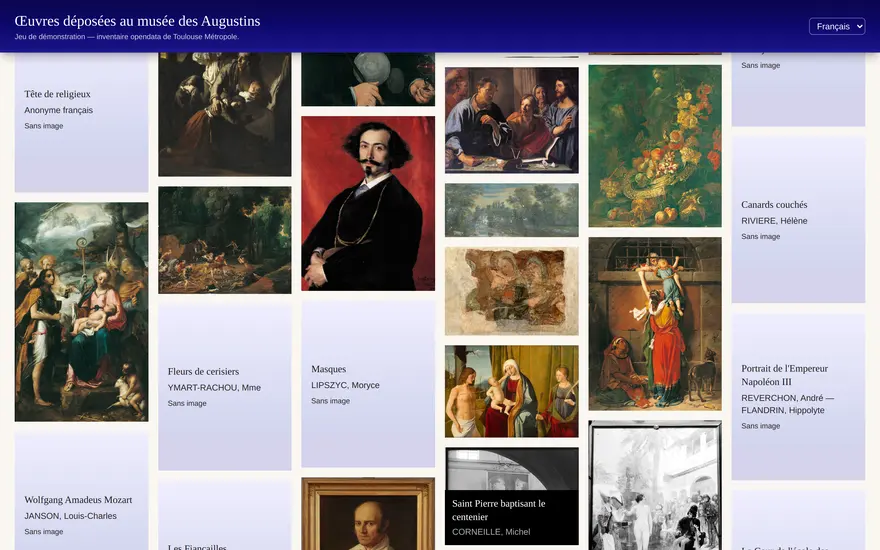Open Portrait de l'Empereur Napoléon III card
Image resolution: width=880 pixels, height=550 pixels.
(798, 397)
